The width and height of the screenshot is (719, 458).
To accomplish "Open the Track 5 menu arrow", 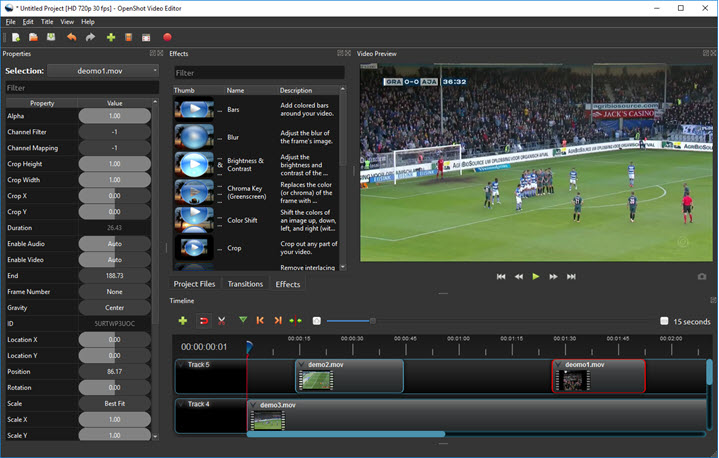I will tap(182, 365).
